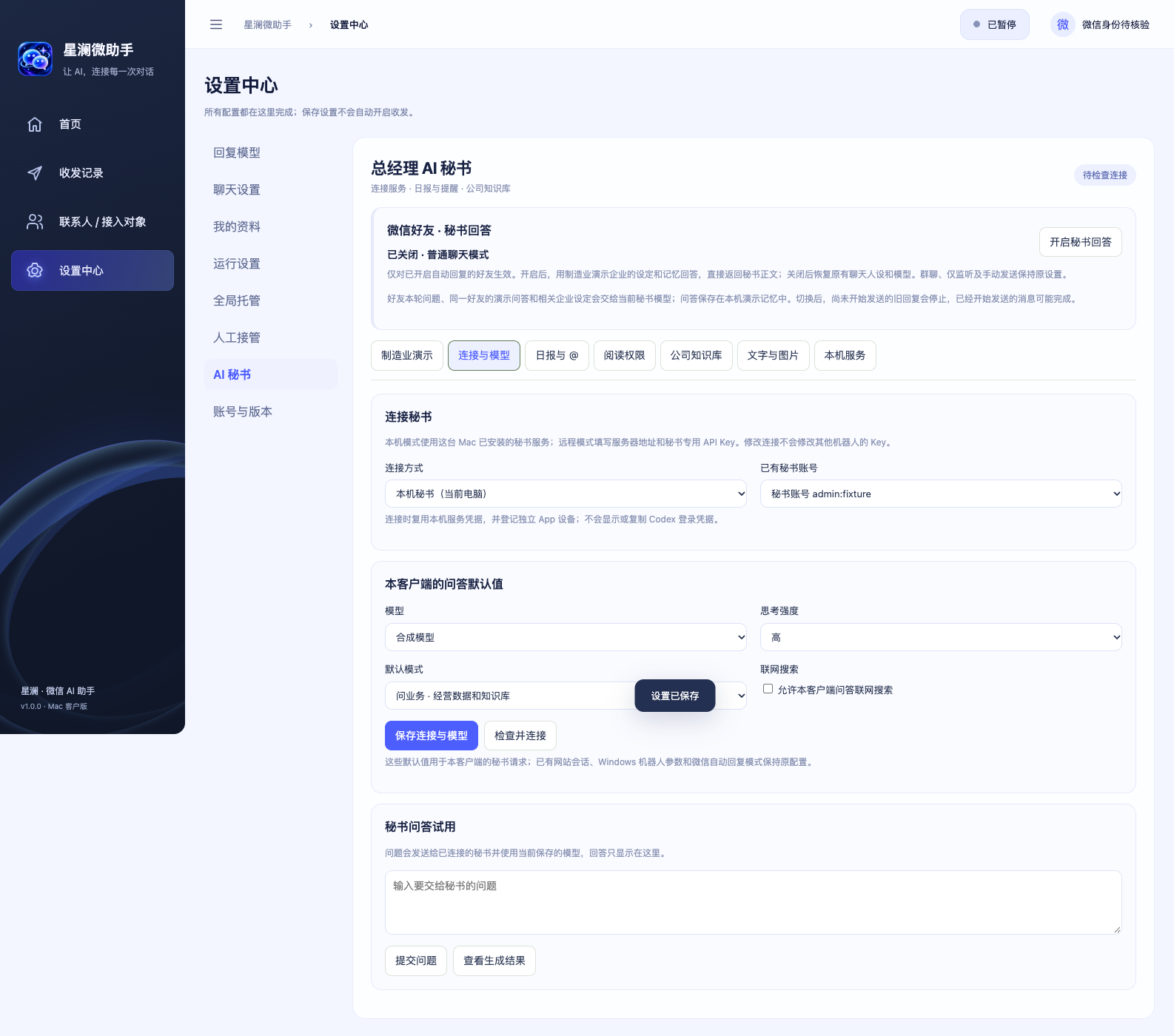Enable 允许本客户端问答联网搜索 checkbox
This screenshot has height=1036, width=1174.
[768, 689]
